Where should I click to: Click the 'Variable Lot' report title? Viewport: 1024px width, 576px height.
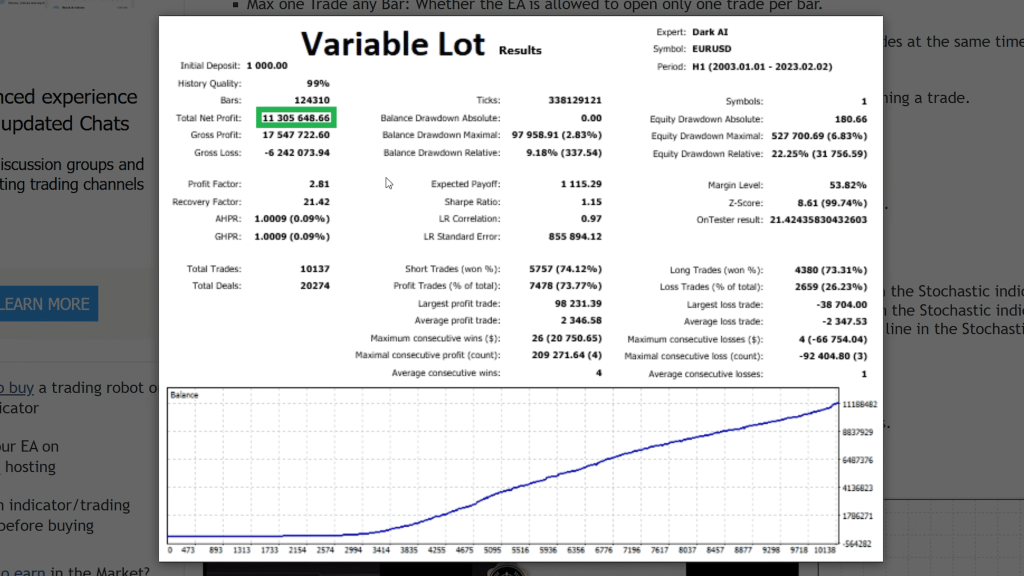pyautogui.click(x=393, y=44)
